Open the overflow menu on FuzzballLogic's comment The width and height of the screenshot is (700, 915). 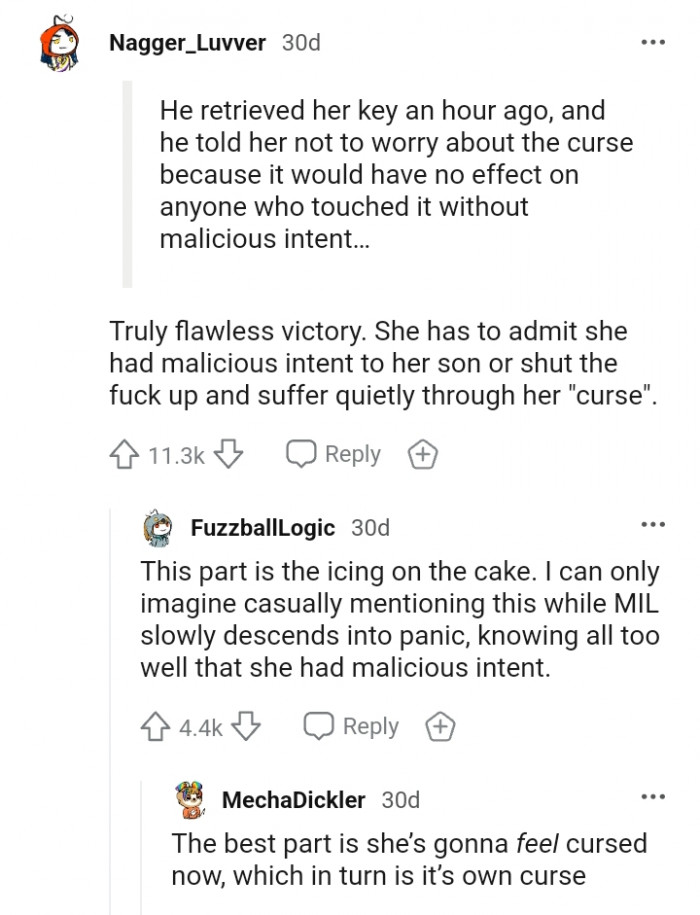click(654, 524)
